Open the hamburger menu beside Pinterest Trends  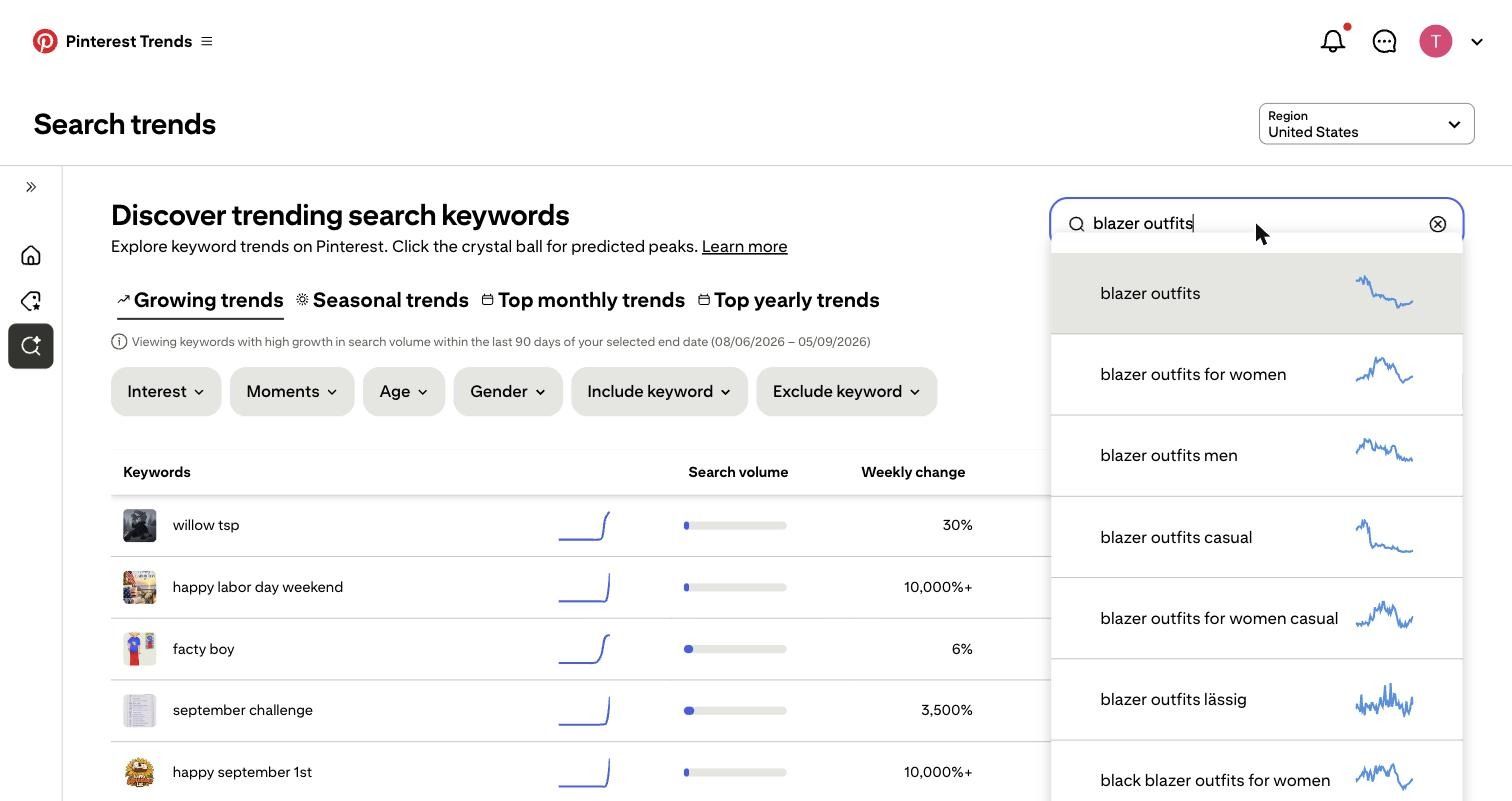point(207,41)
